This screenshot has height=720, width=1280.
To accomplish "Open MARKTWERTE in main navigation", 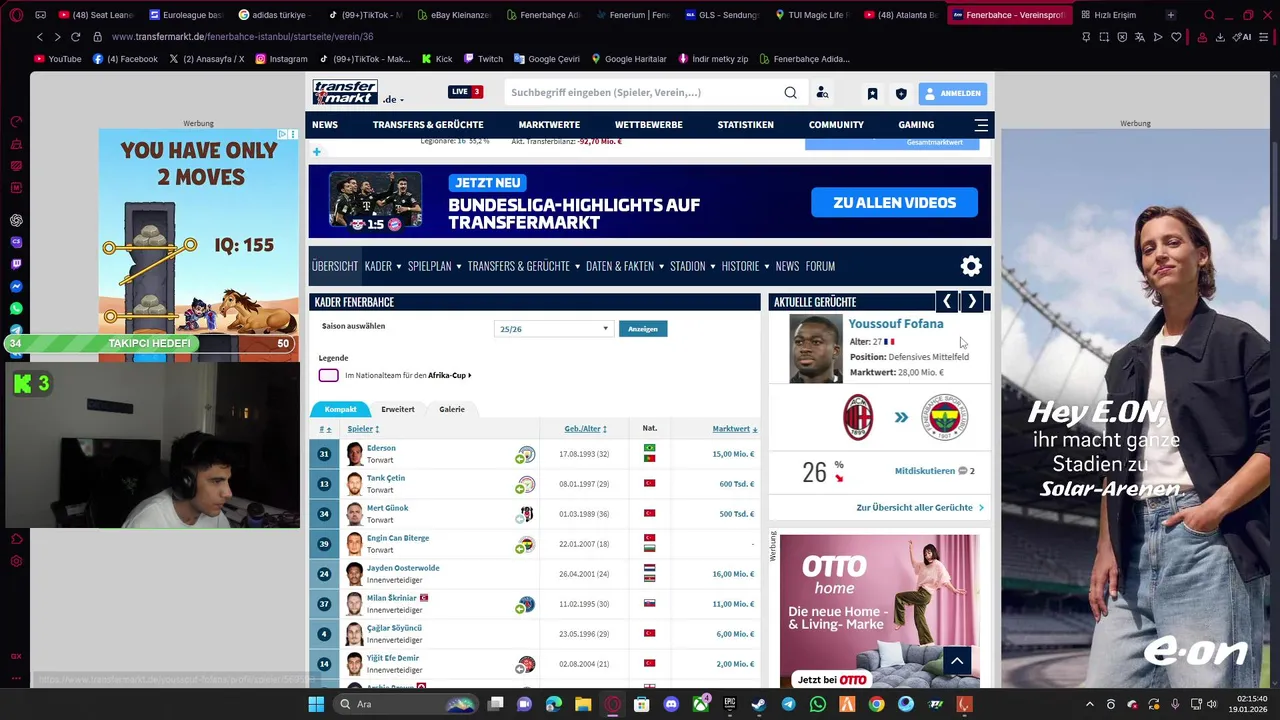I will [549, 125].
